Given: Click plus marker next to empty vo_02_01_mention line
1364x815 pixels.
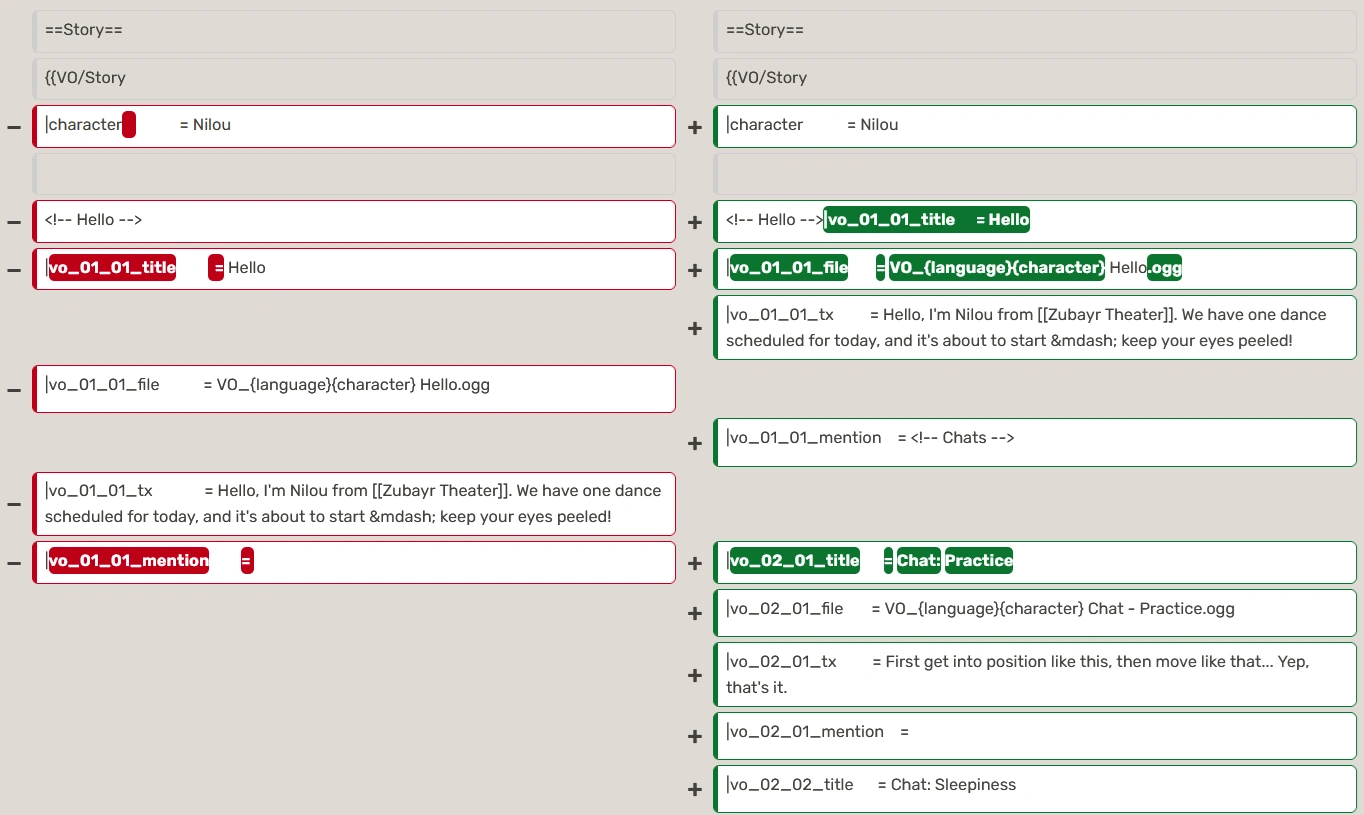Looking at the screenshot, I should point(695,736).
